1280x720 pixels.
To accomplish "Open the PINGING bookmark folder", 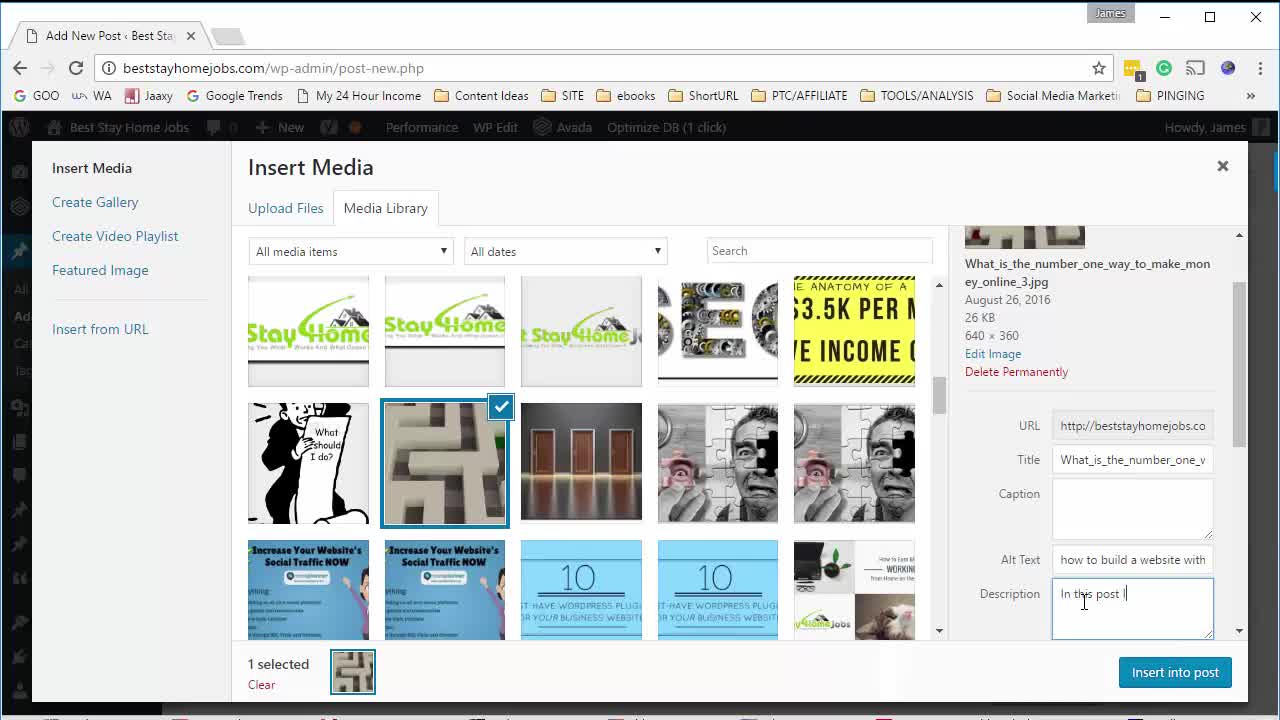I will (x=1170, y=96).
